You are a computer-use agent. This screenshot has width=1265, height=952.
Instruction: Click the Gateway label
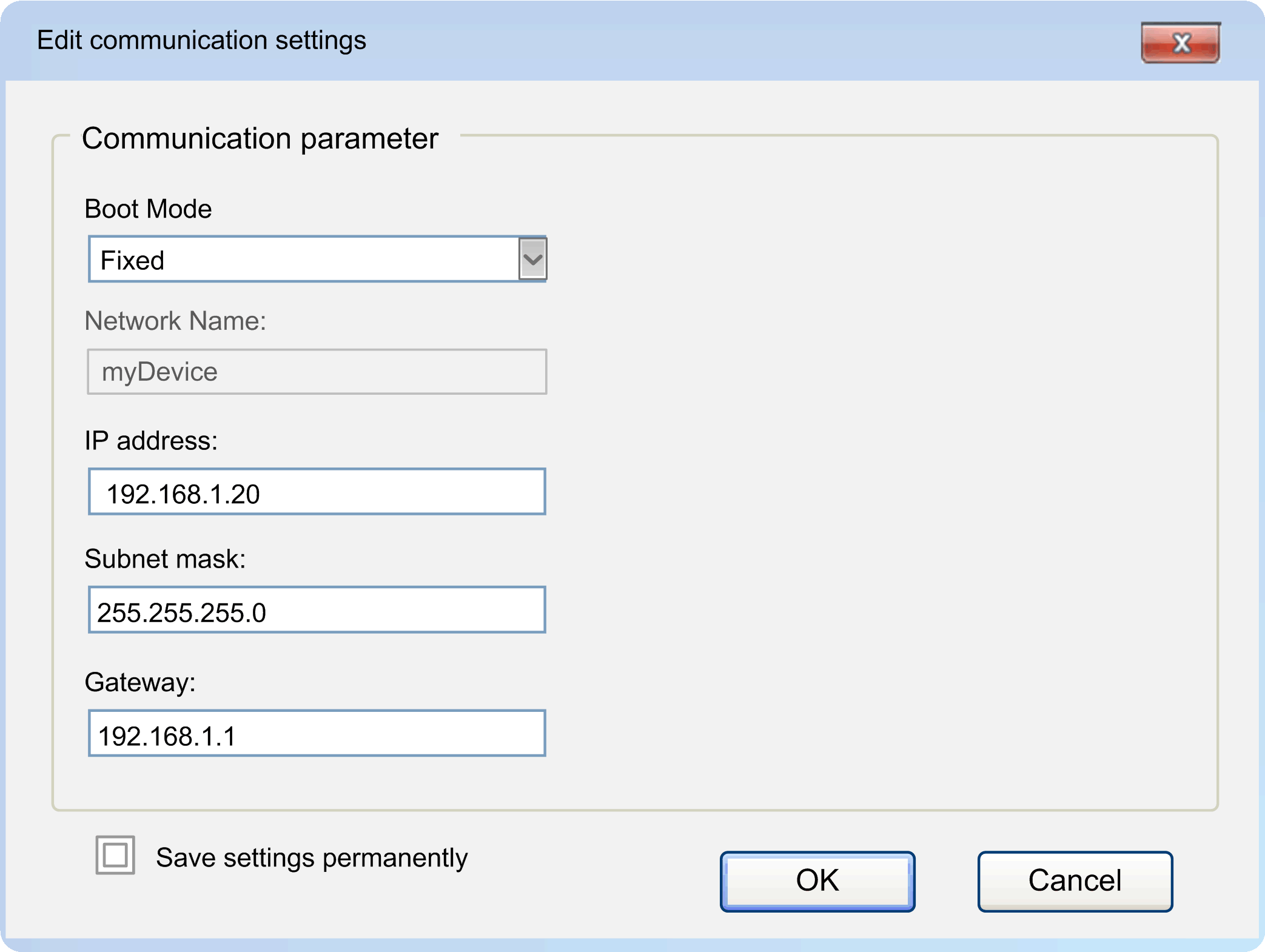point(140,683)
